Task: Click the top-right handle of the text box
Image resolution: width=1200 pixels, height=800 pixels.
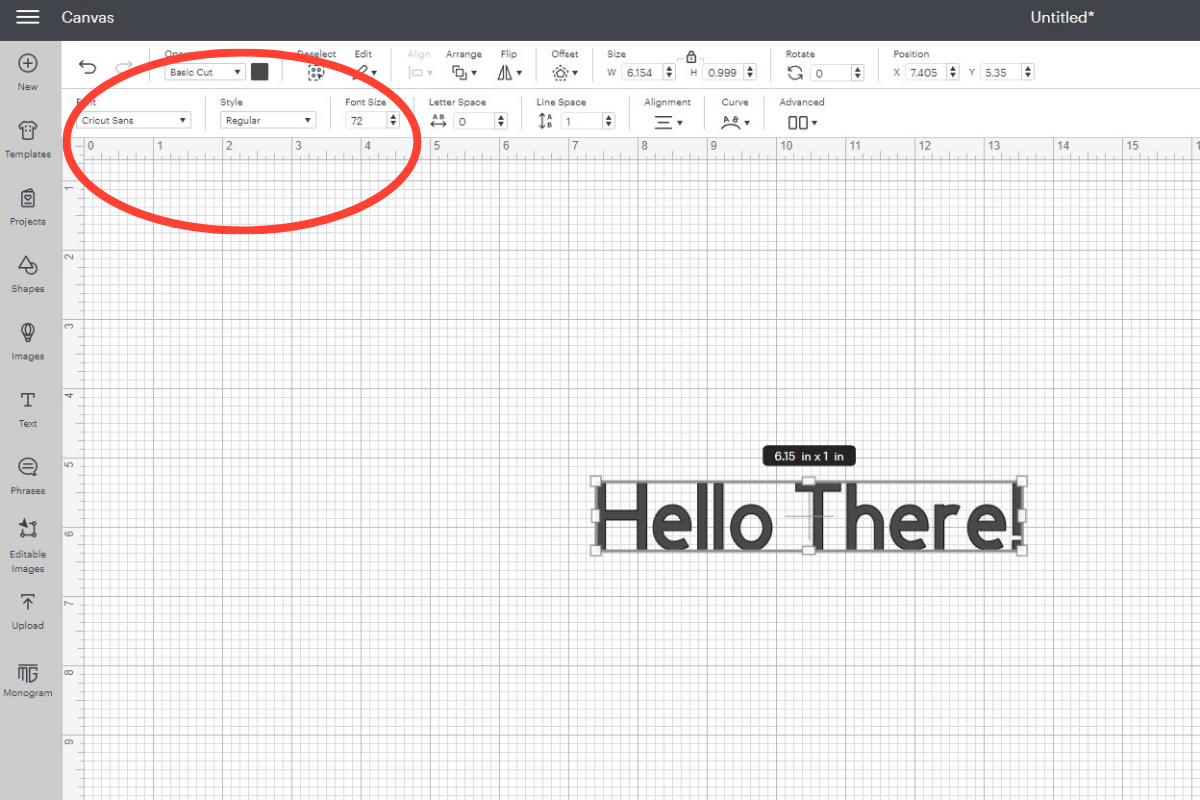Action: pos(1021,482)
